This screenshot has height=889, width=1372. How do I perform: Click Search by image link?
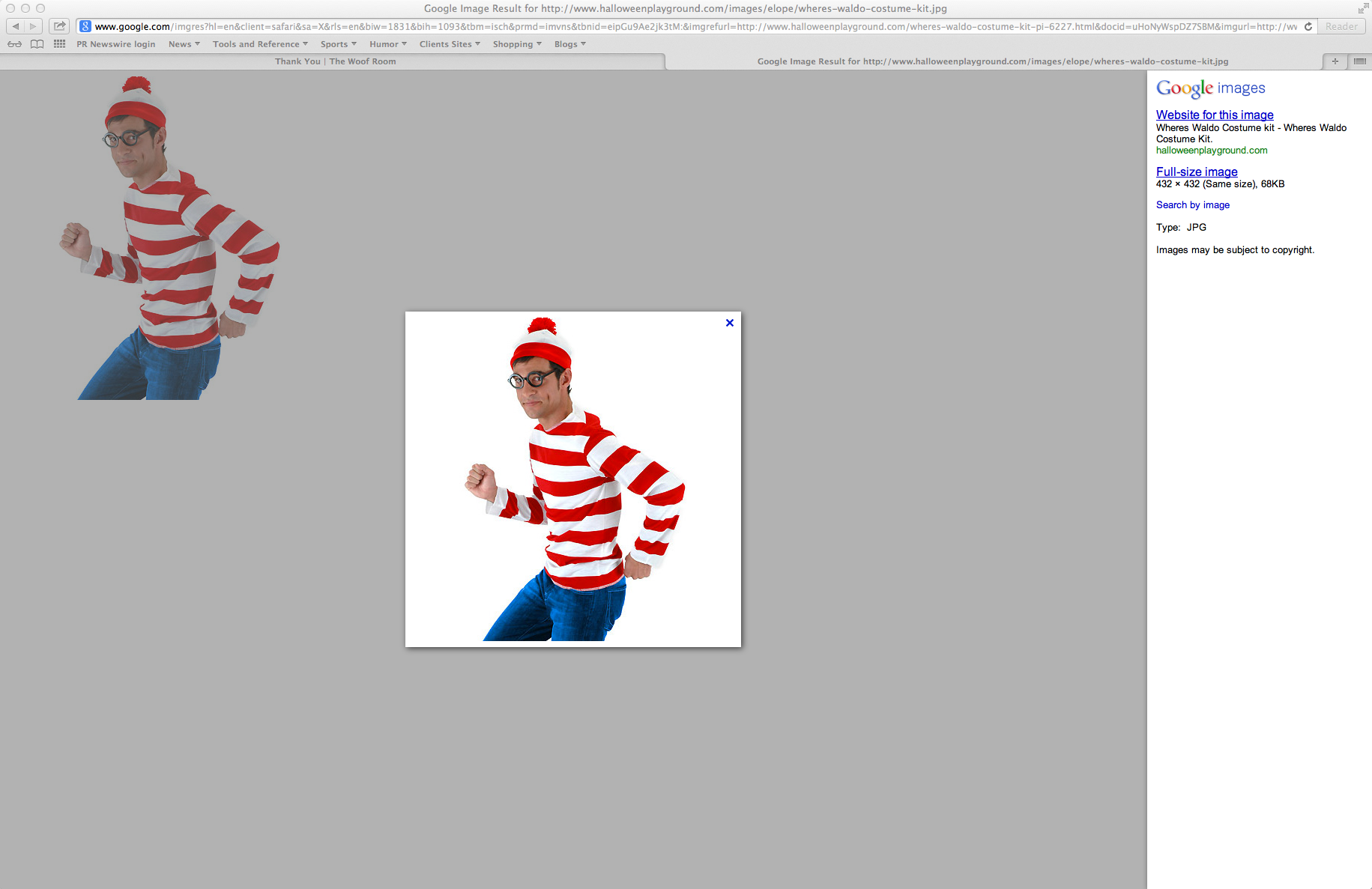(1193, 205)
